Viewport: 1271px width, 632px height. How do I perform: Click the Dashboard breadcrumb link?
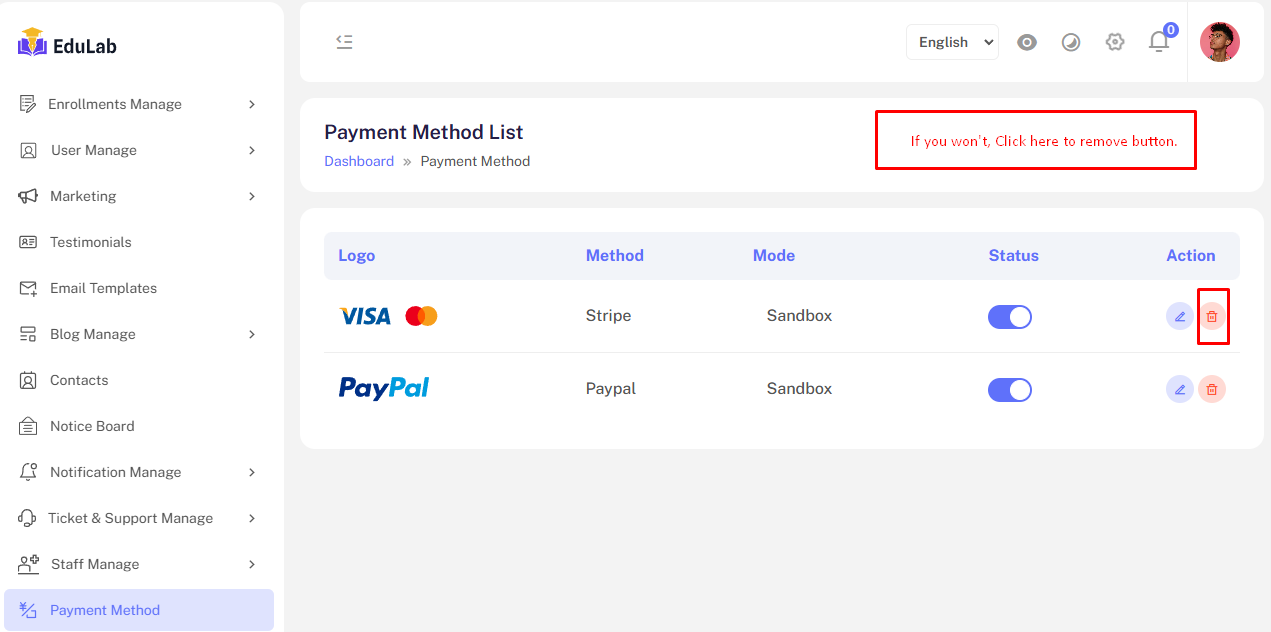[359, 161]
